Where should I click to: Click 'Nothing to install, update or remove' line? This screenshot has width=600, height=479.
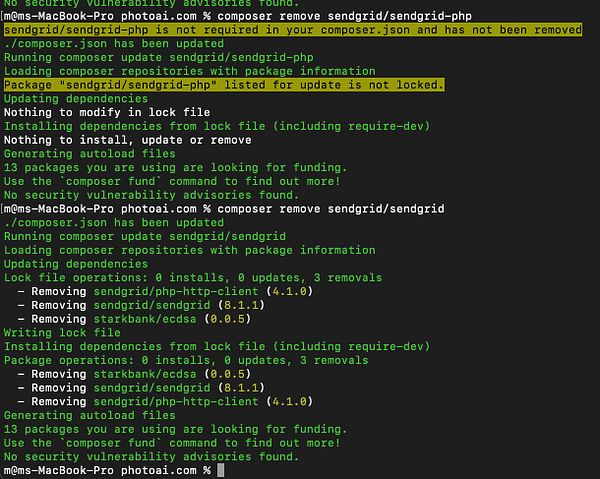(x=128, y=140)
